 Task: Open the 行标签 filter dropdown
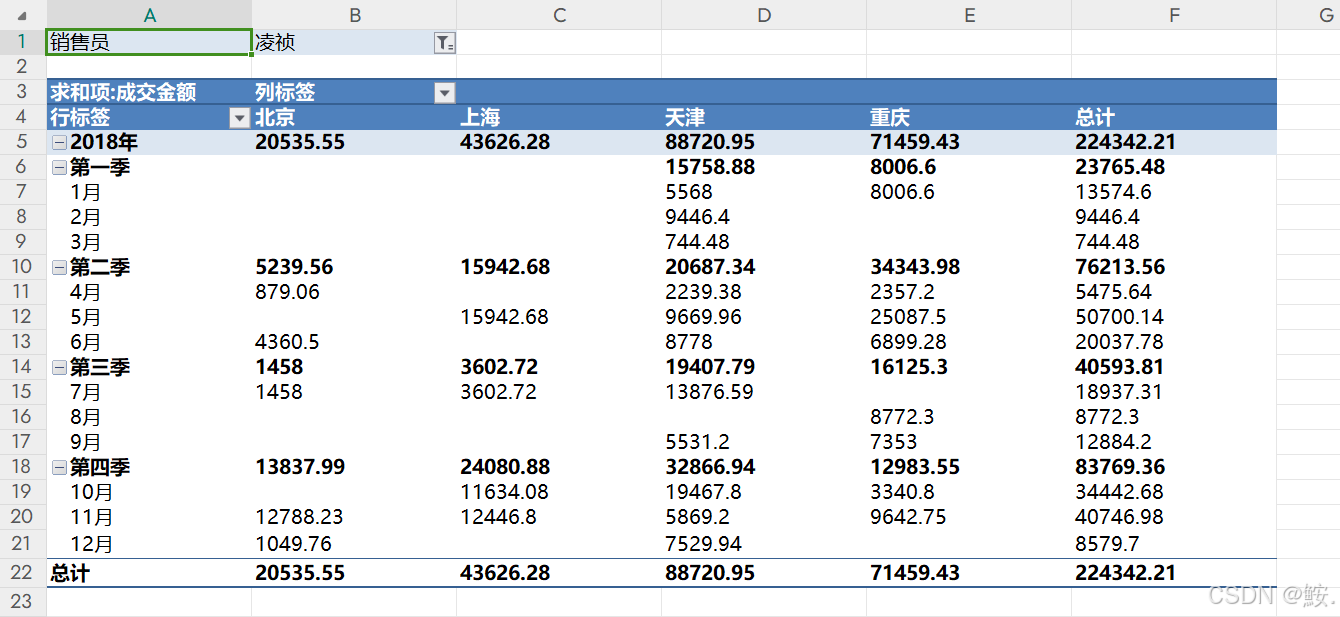[x=239, y=118]
